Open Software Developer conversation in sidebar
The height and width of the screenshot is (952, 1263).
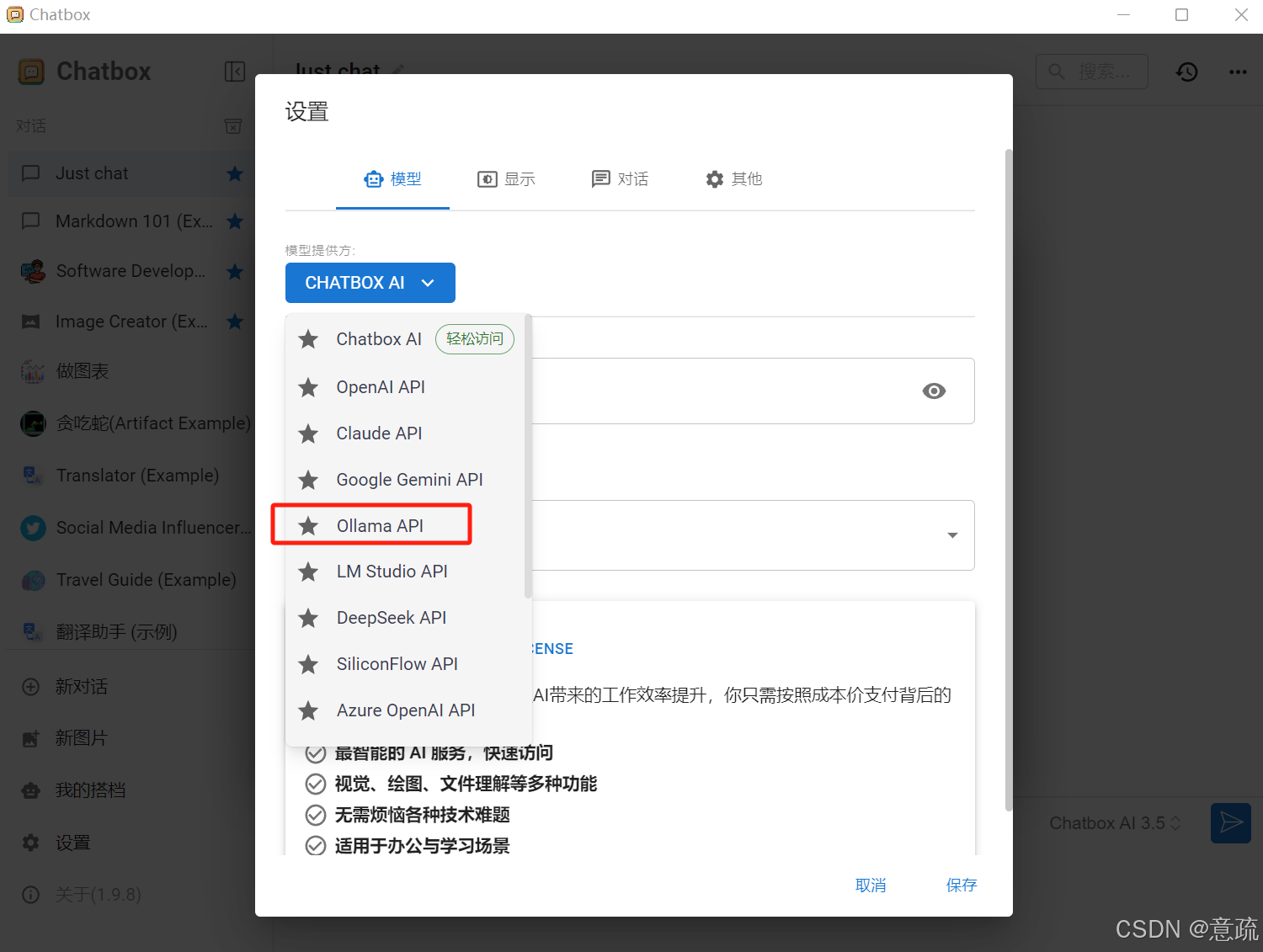[131, 271]
